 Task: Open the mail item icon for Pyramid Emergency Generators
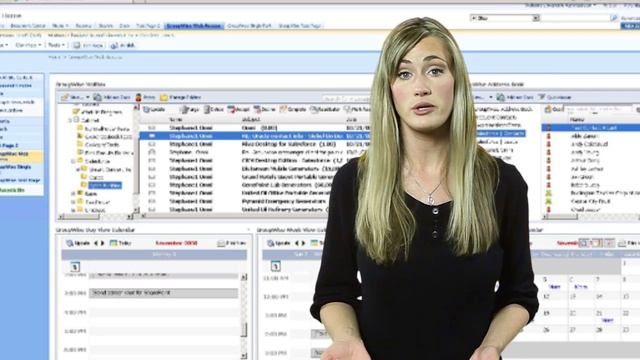(x=152, y=201)
